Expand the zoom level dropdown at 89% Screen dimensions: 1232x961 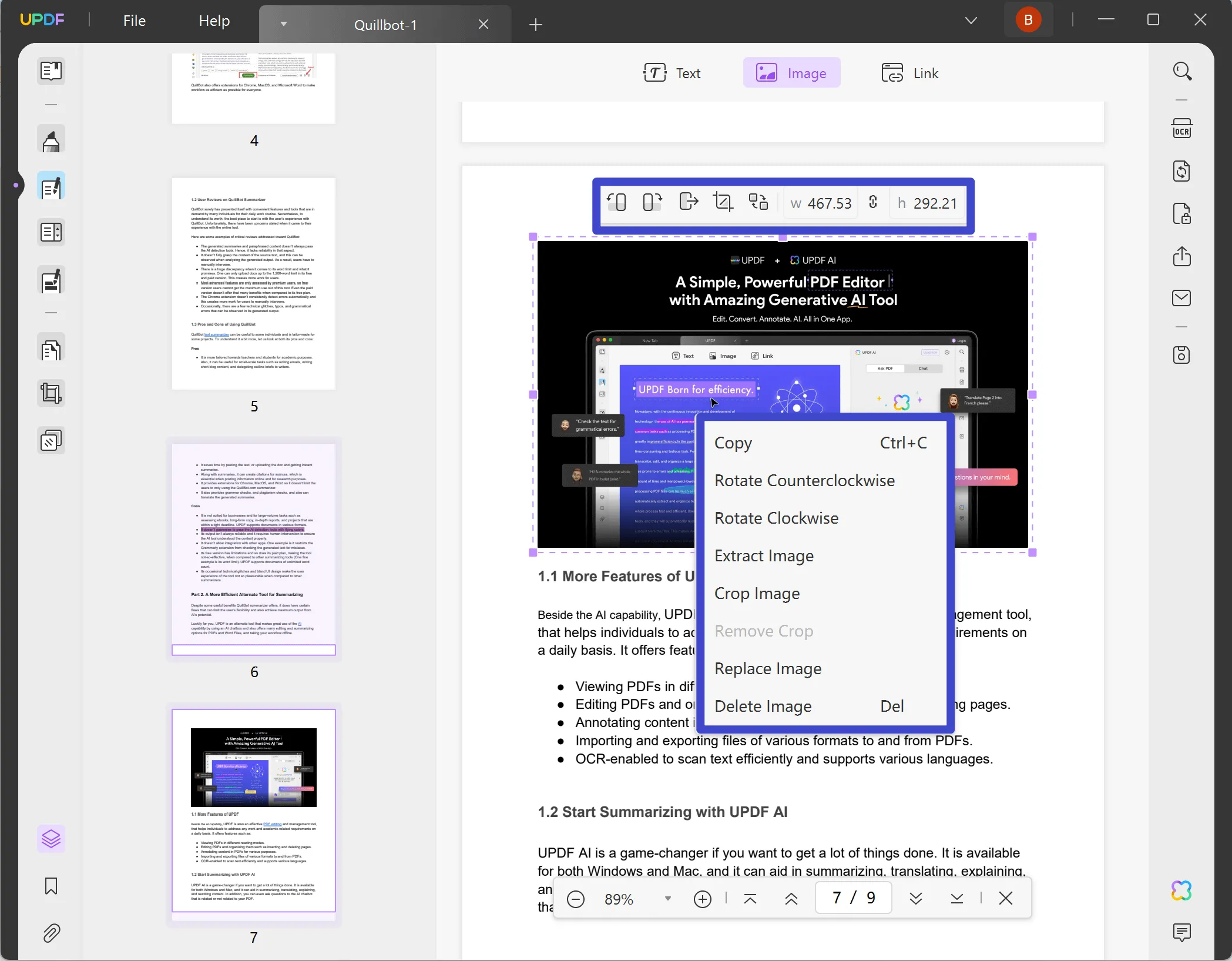click(x=667, y=898)
